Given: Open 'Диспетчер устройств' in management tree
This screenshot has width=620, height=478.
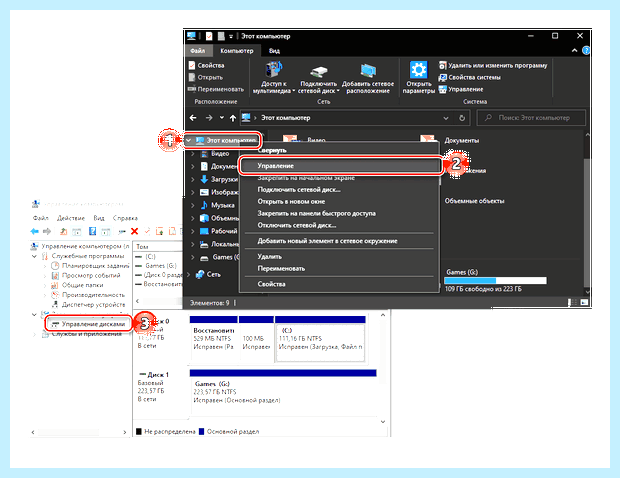Looking at the screenshot, I should 93,304.
